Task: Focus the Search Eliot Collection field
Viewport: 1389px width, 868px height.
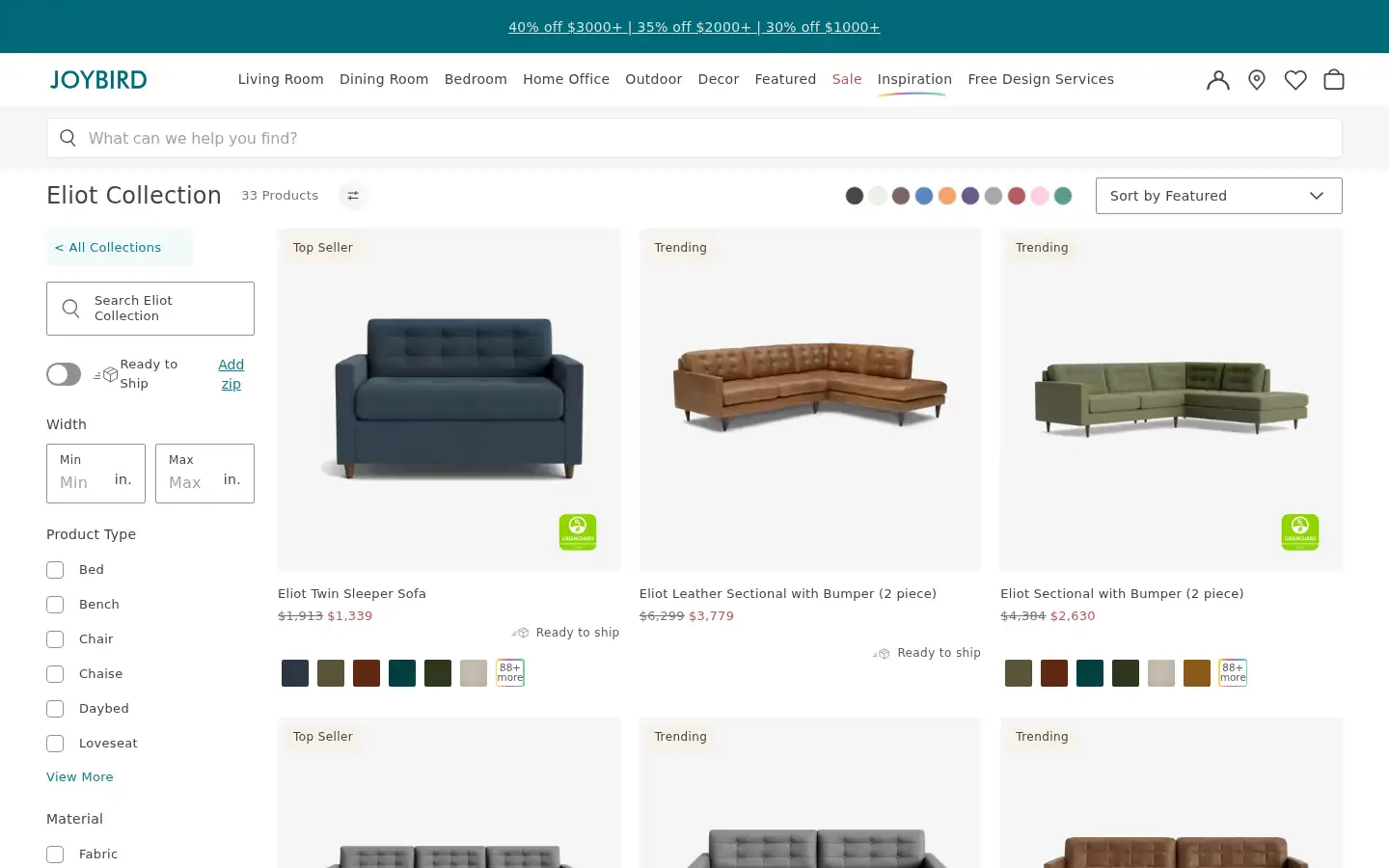Action: click(x=150, y=309)
